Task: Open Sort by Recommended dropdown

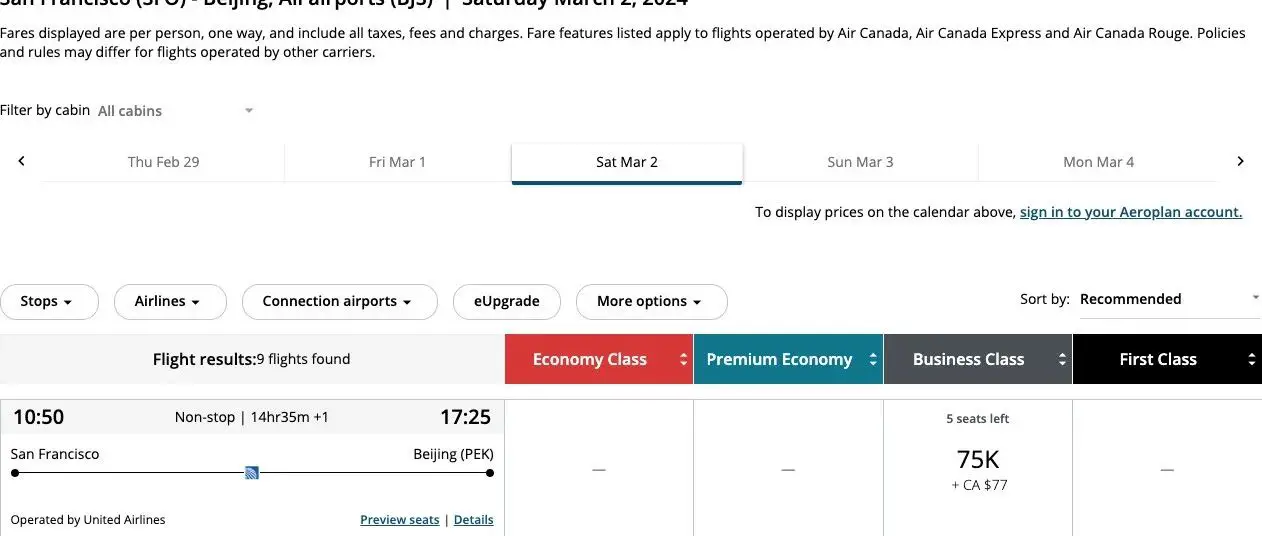Action: [1168, 299]
